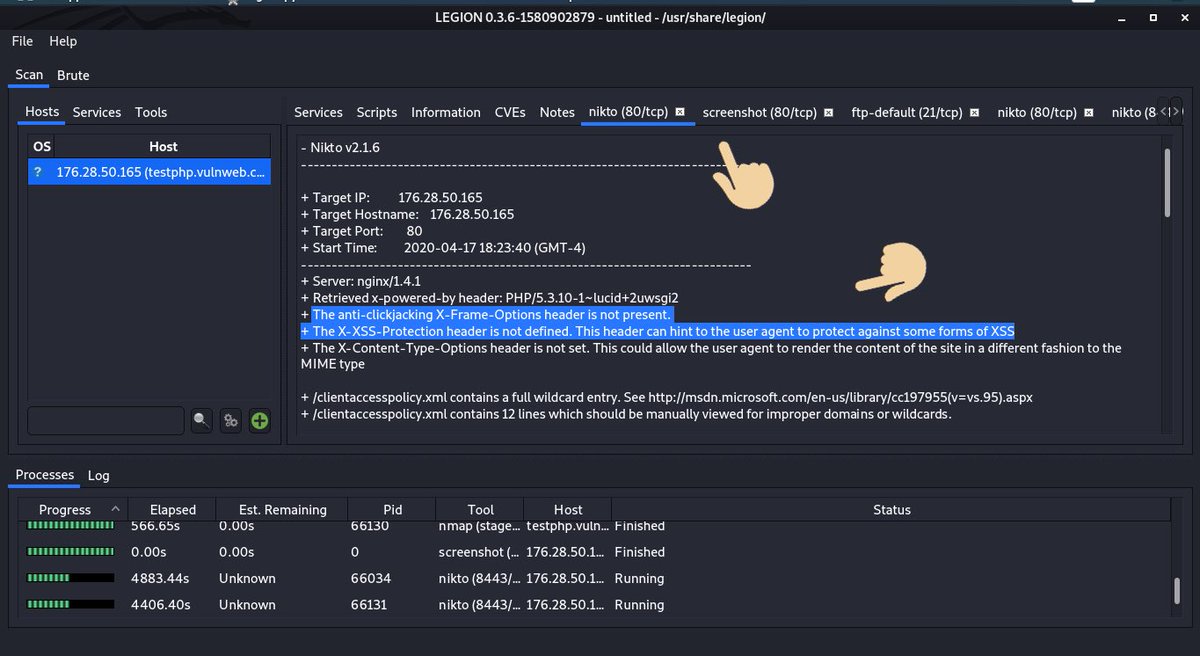Open advanced filter options gears icon
This screenshot has height=656, width=1200.
coord(230,421)
